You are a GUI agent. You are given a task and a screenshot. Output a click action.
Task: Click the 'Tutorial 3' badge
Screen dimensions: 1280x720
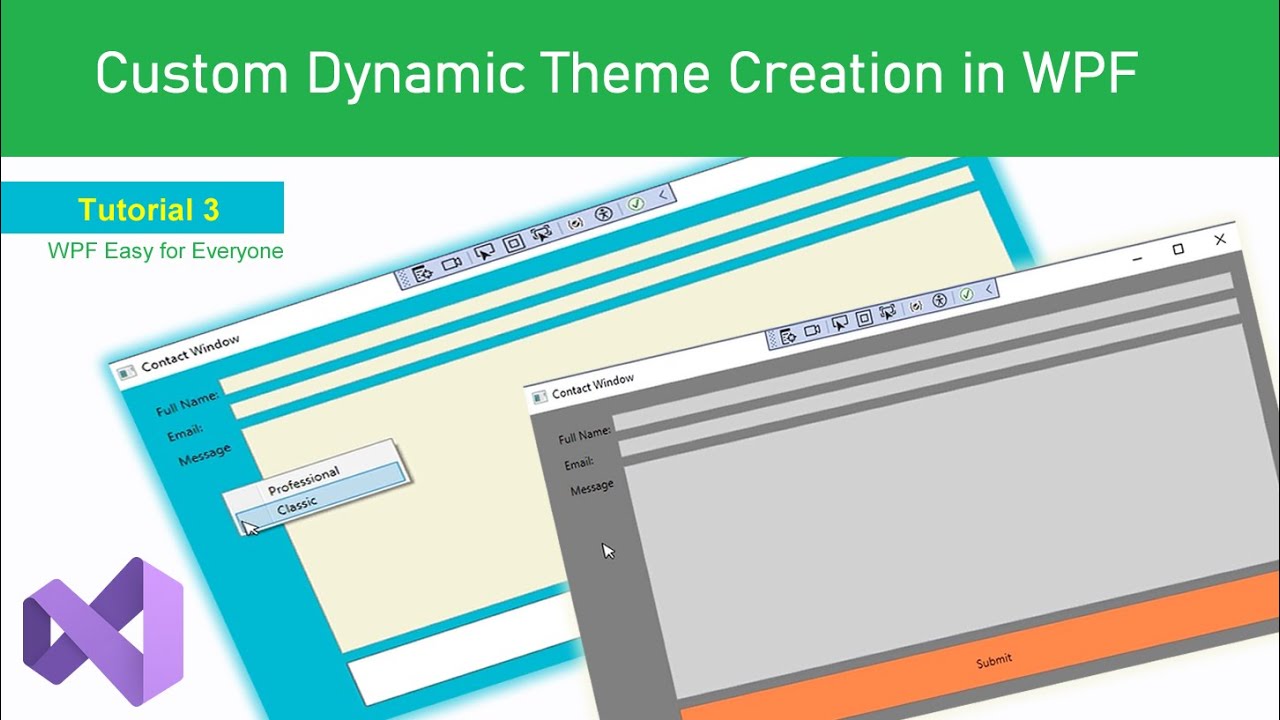tap(142, 208)
